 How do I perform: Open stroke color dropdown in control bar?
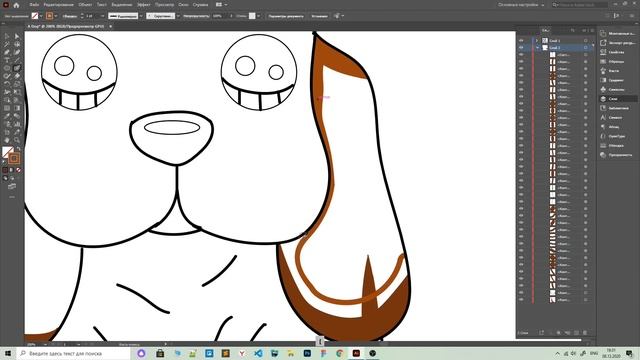[x=56, y=16]
